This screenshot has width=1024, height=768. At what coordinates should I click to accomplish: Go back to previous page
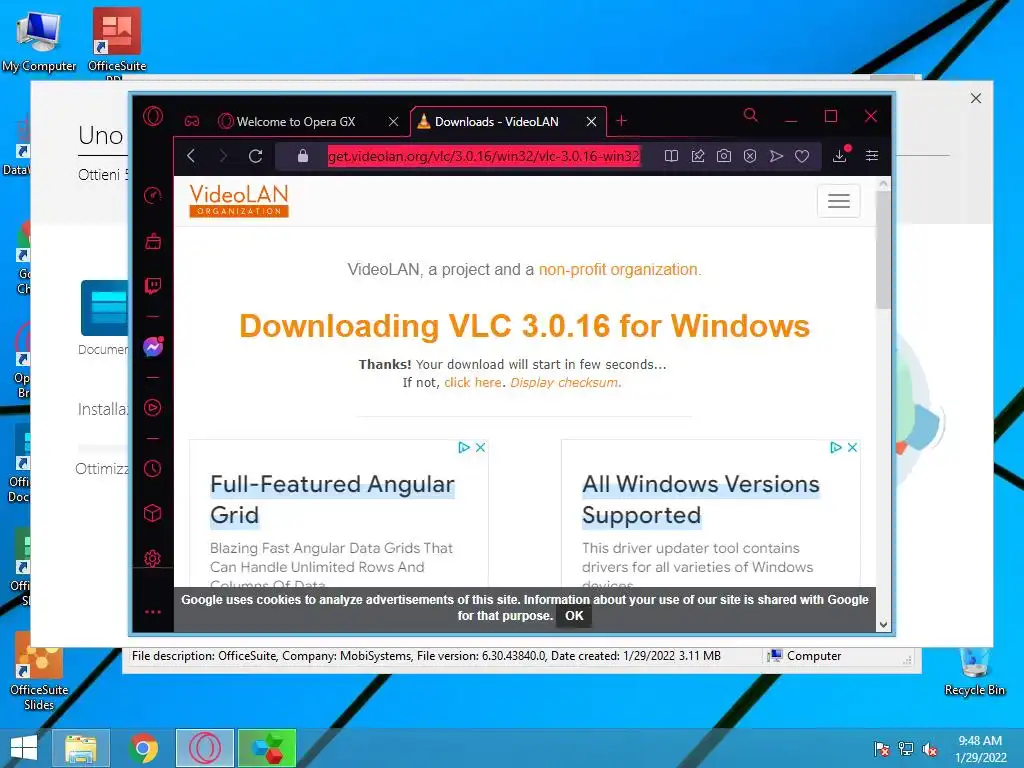tap(191, 155)
